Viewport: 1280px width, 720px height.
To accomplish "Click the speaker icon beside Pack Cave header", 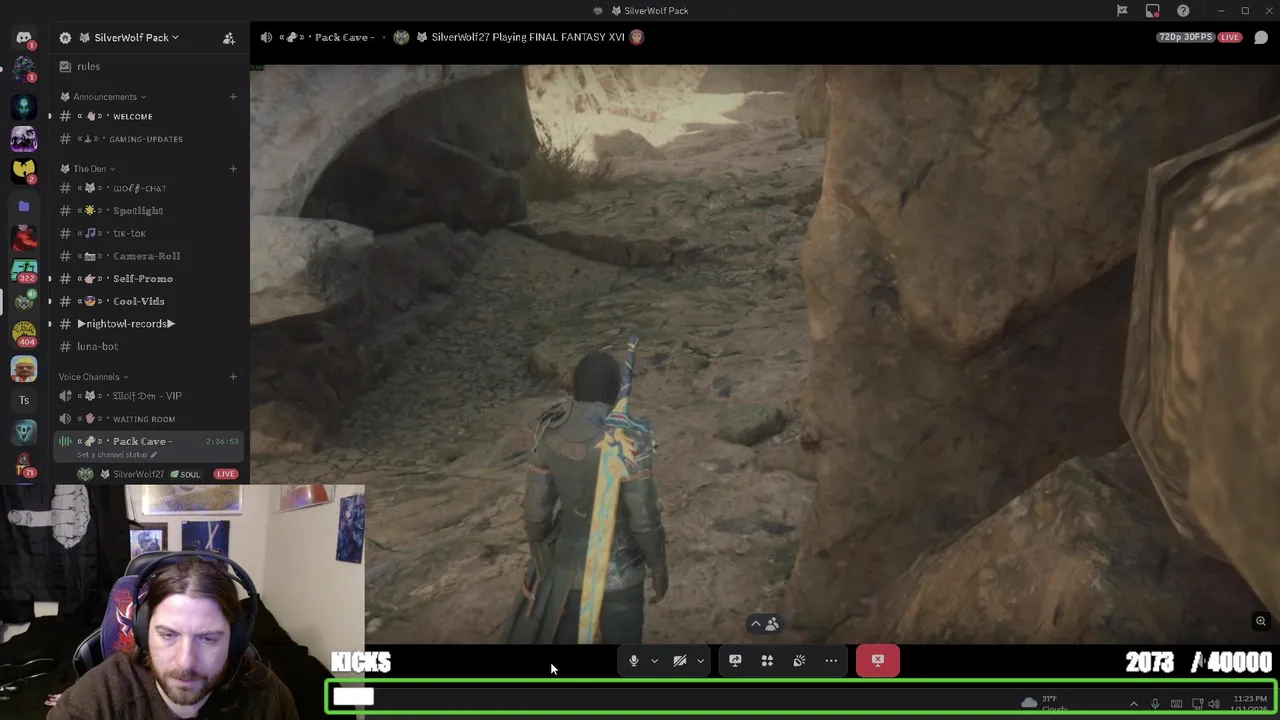I will (x=266, y=38).
